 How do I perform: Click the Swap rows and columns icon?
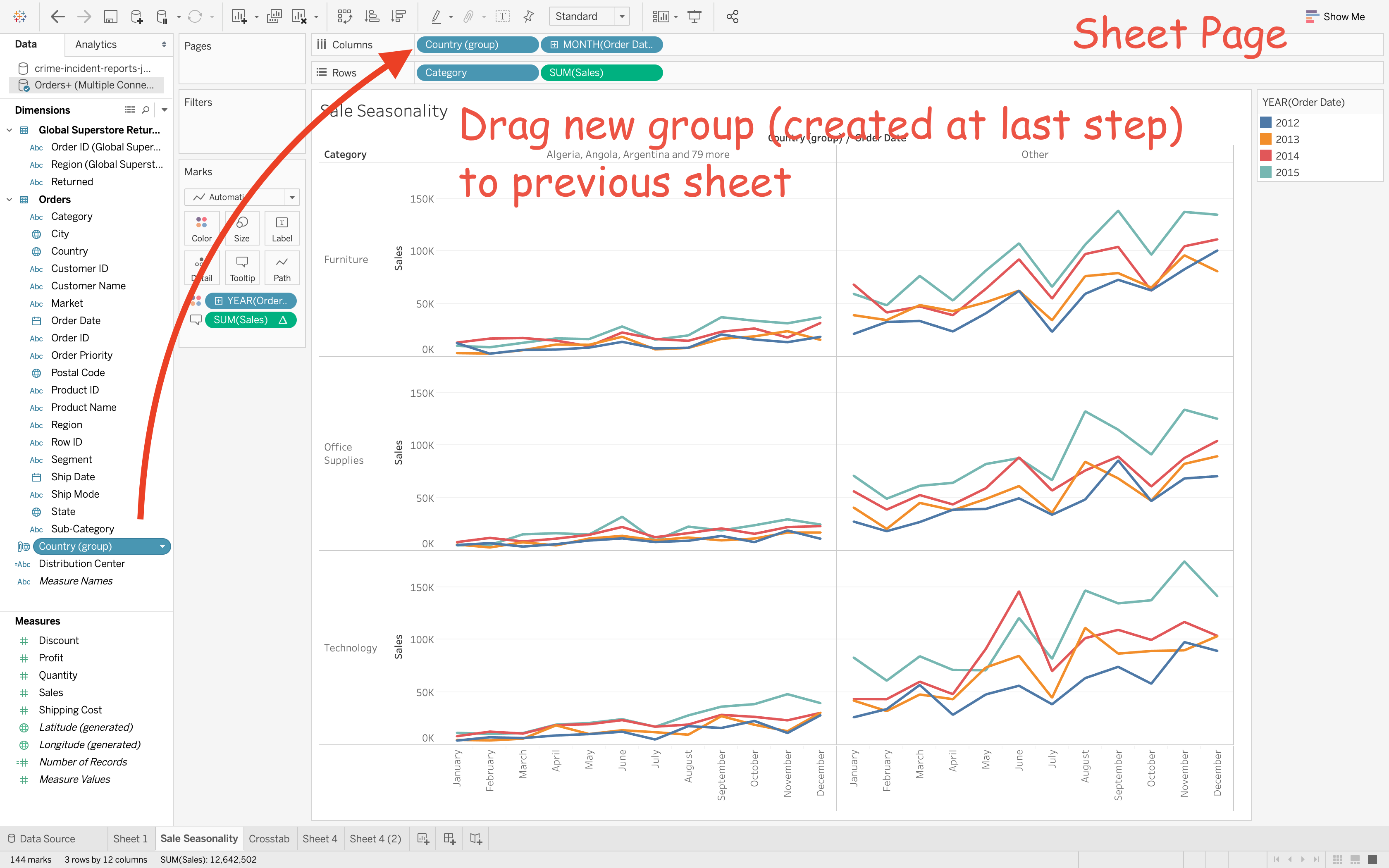coord(344,17)
